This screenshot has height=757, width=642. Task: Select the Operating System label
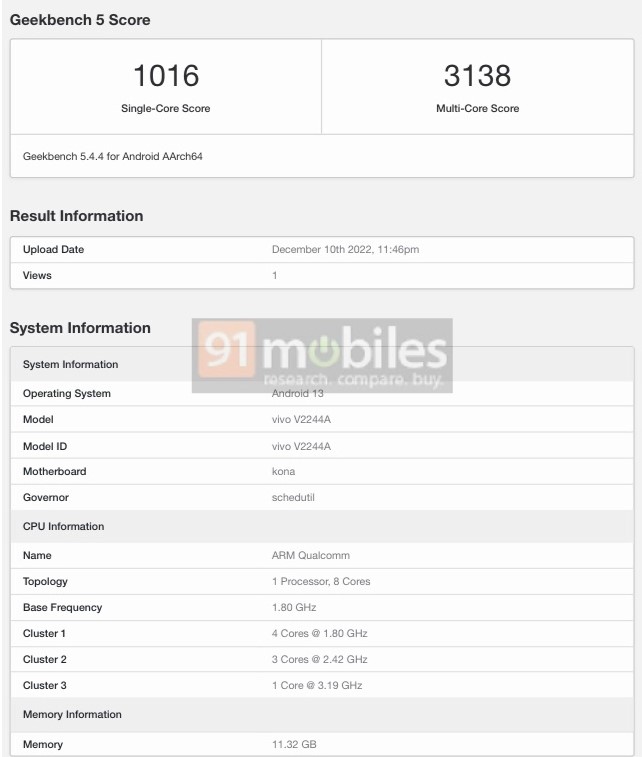(67, 393)
